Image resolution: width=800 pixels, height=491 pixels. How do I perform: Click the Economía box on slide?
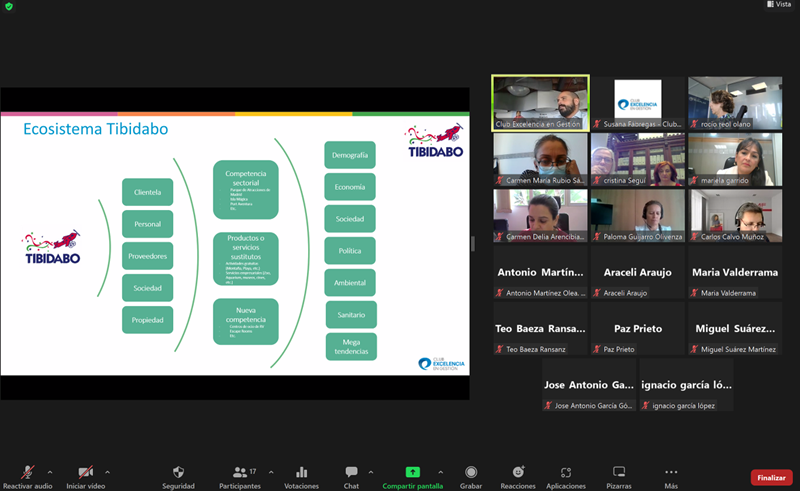[350, 187]
